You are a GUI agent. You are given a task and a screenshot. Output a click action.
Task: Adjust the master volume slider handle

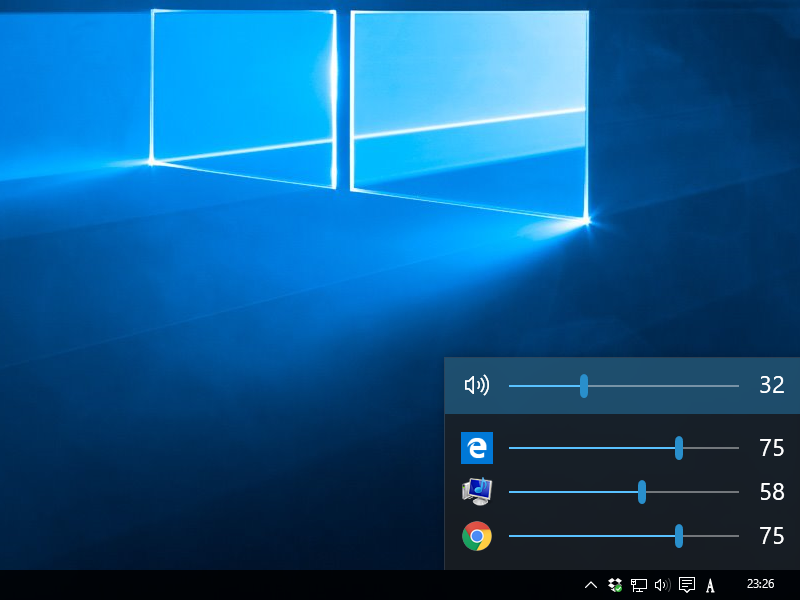click(x=584, y=386)
